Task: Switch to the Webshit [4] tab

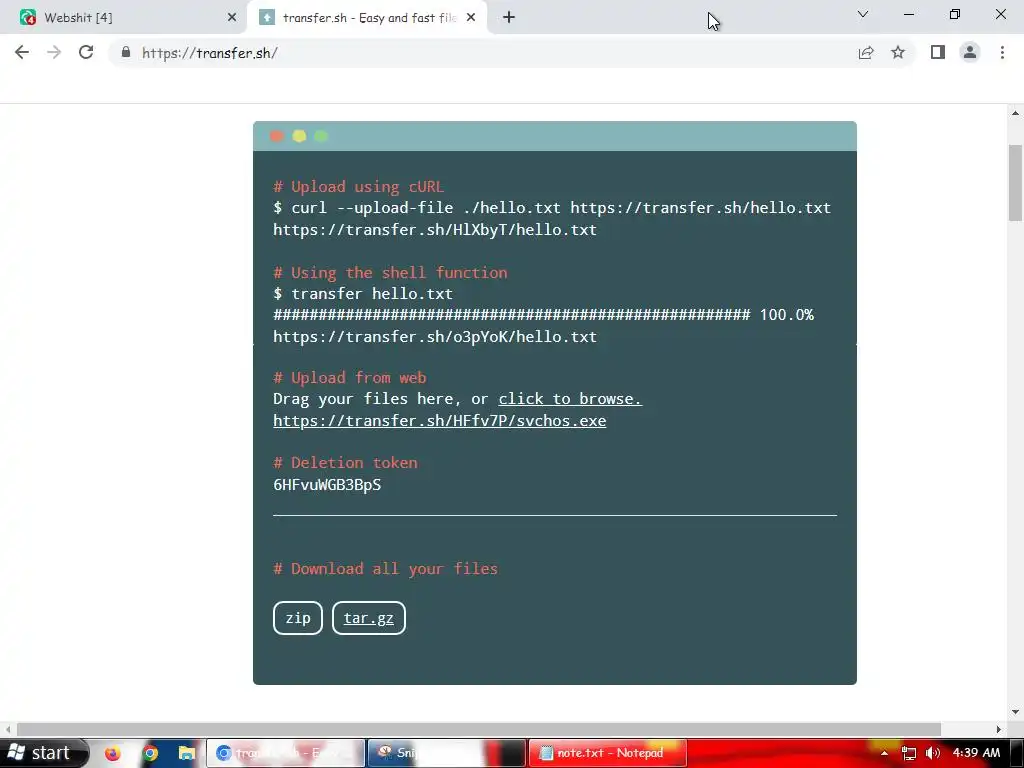Action: coord(124,18)
